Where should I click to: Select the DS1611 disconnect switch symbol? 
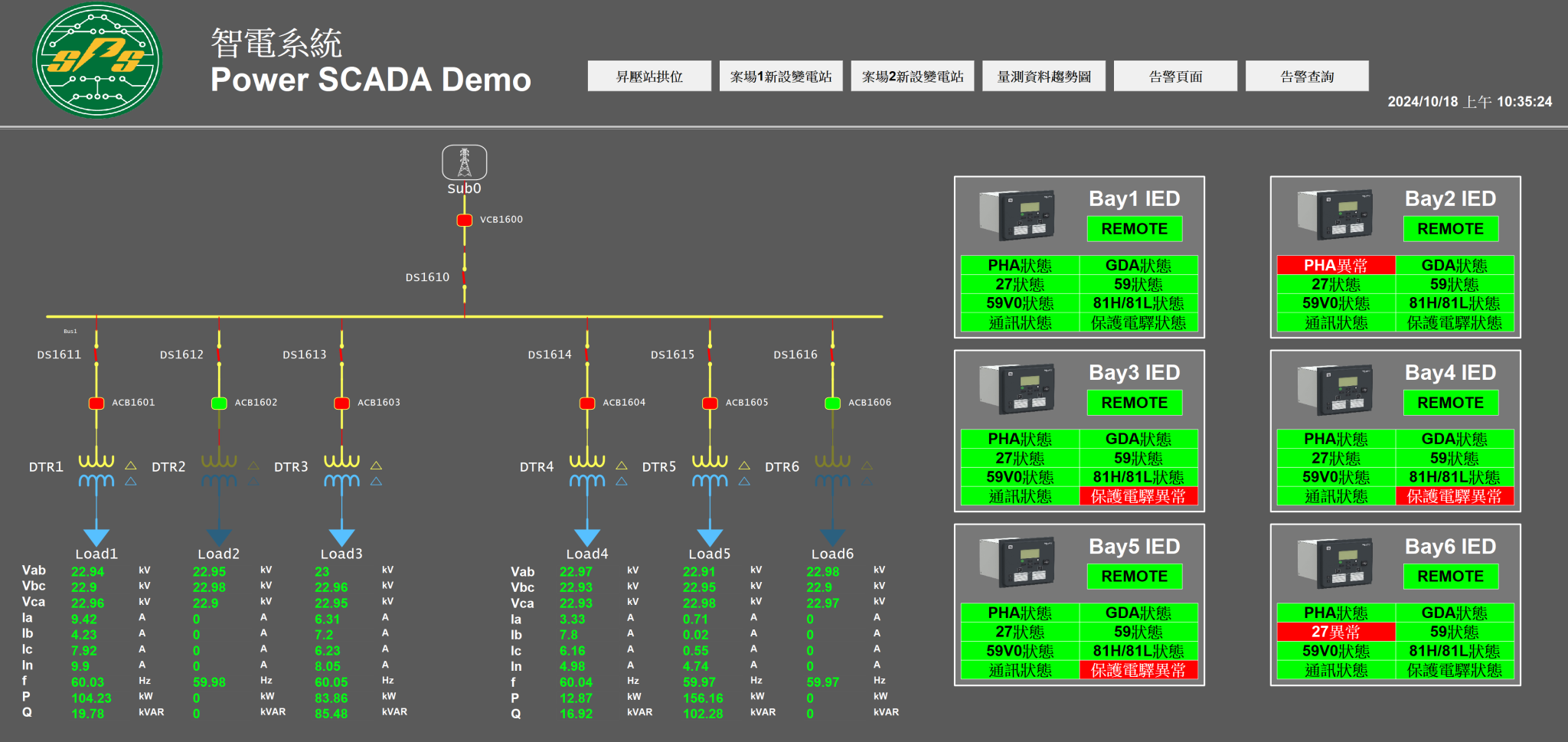point(96,354)
